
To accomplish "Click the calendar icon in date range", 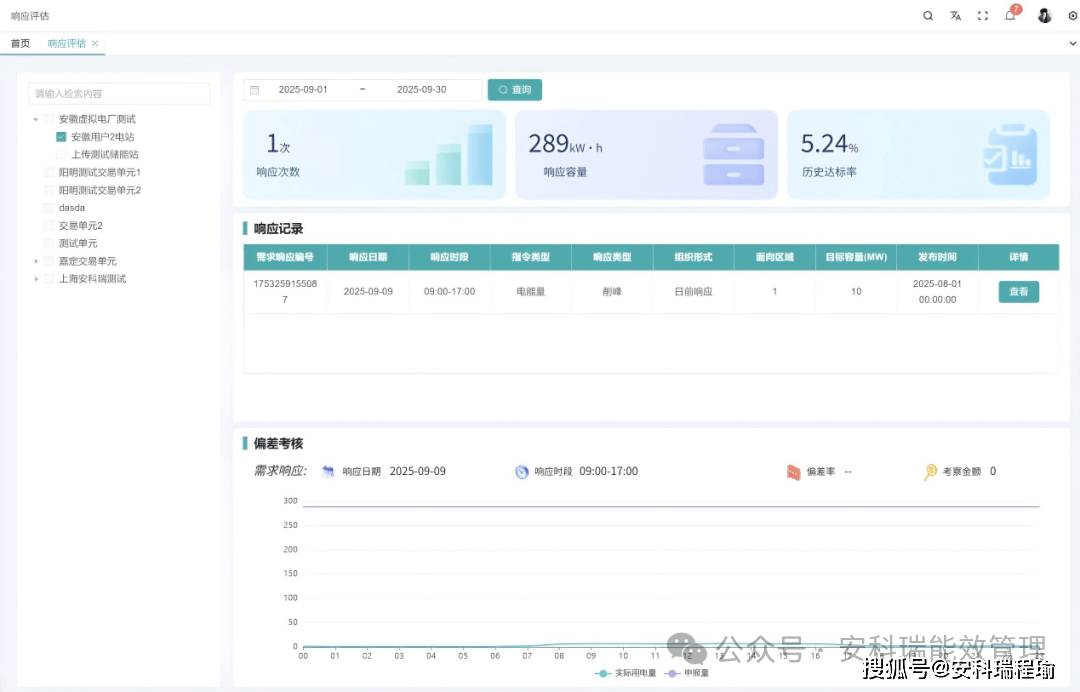I will [255, 90].
